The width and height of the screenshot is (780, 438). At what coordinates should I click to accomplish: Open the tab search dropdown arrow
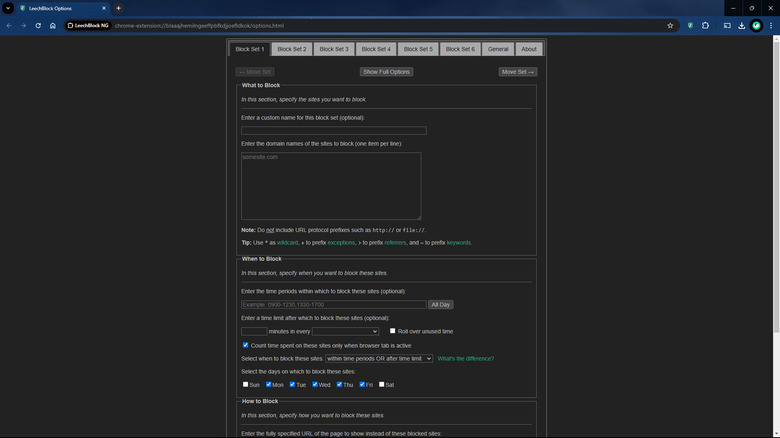tap(8, 8)
